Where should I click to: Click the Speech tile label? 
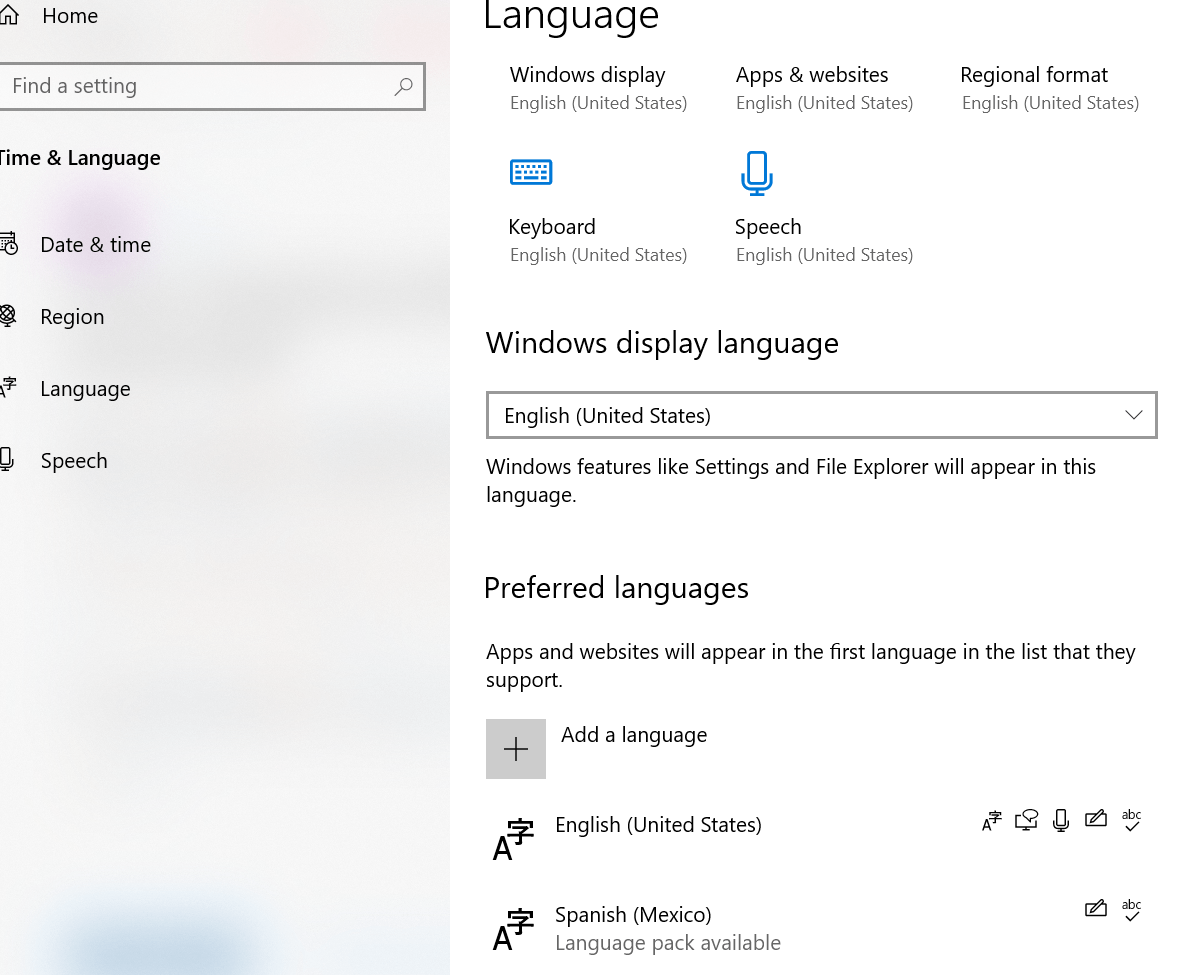pos(768,227)
